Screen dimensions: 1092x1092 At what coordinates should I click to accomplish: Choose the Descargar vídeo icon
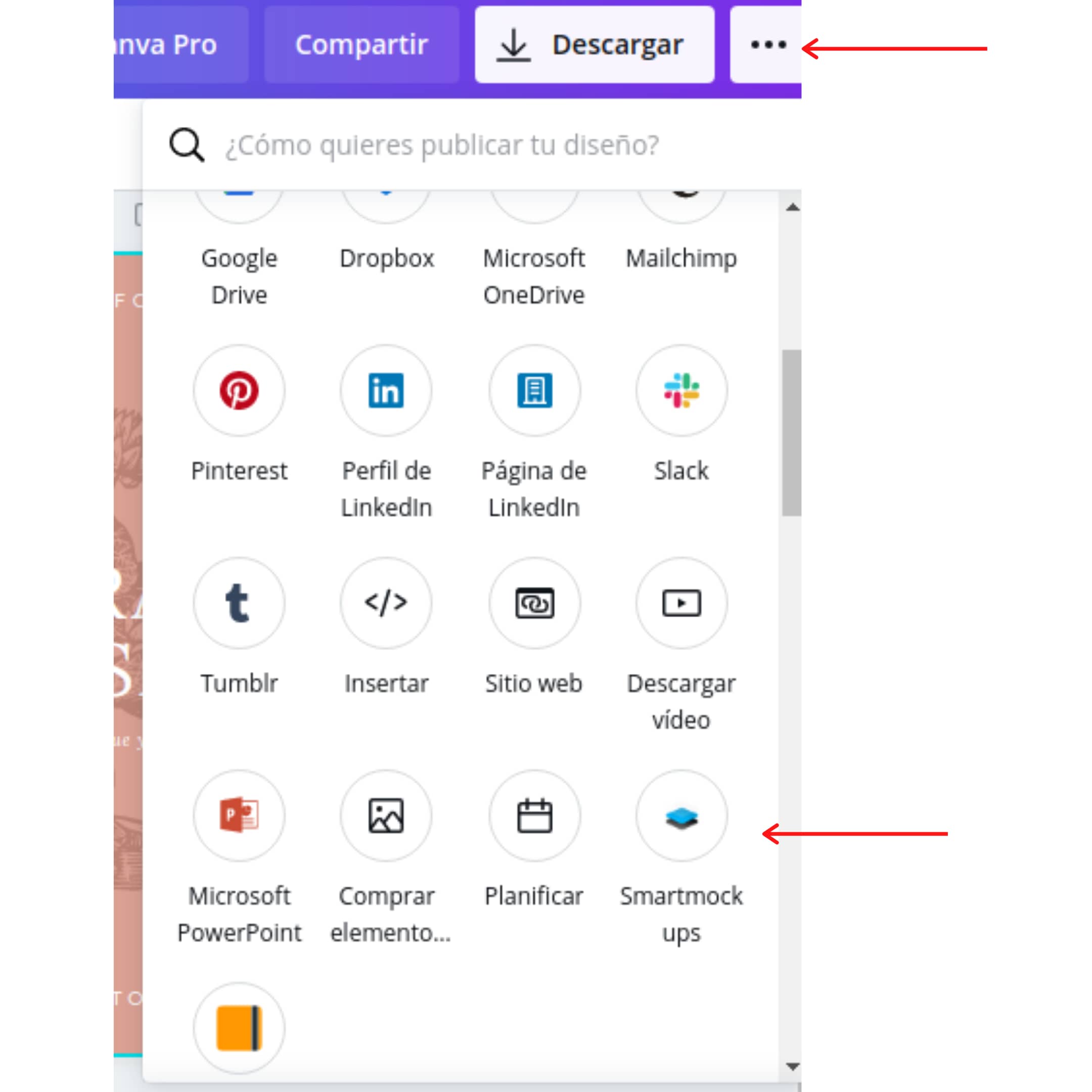(681, 603)
